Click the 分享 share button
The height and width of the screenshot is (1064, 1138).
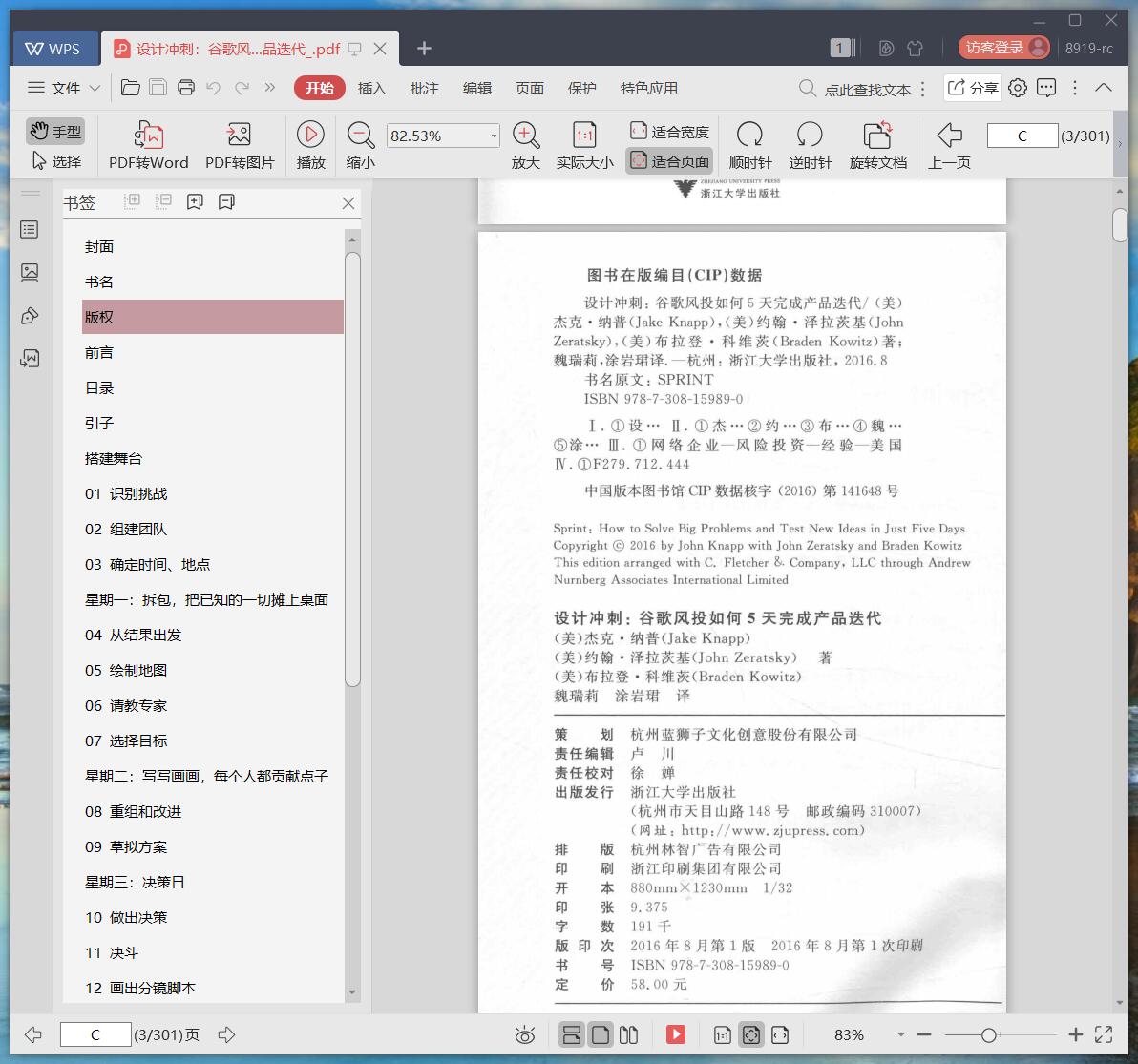pyautogui.click(x=973, y=88)
